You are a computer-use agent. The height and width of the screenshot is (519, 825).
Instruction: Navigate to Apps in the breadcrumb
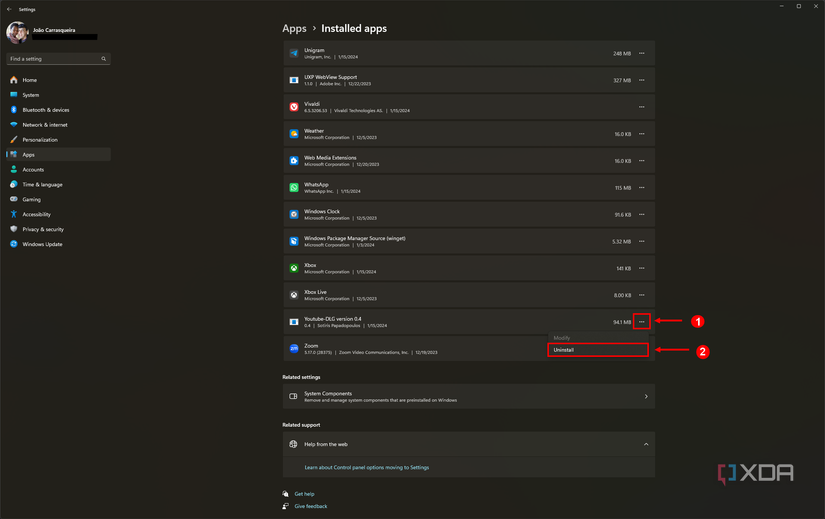tap(294, 28)
